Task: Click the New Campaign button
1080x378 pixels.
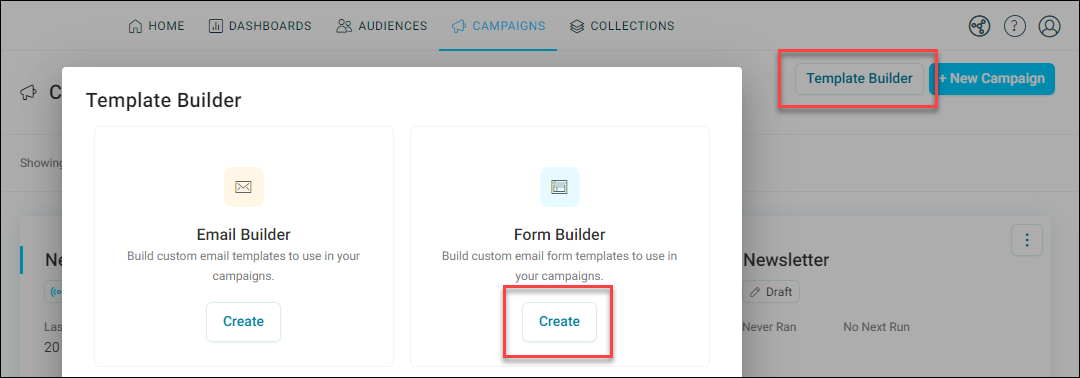Action: click(x=992, y=78)
